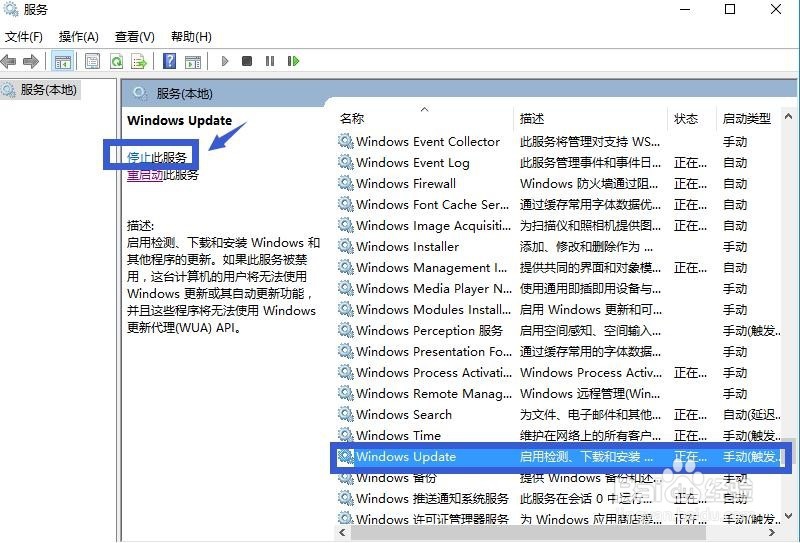Select the Windows Image Acquisiti... name

coord(434,226)
